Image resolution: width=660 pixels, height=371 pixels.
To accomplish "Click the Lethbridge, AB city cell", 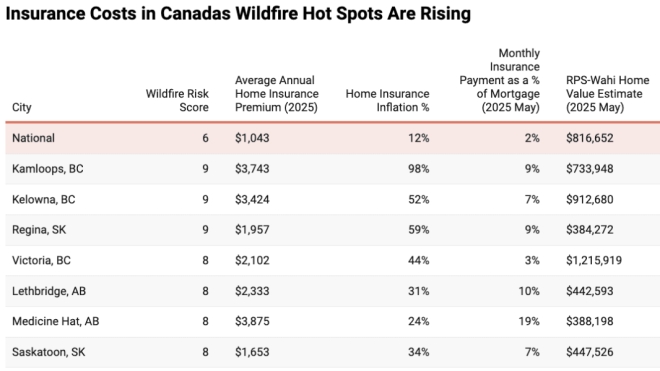I will [49, 291].
